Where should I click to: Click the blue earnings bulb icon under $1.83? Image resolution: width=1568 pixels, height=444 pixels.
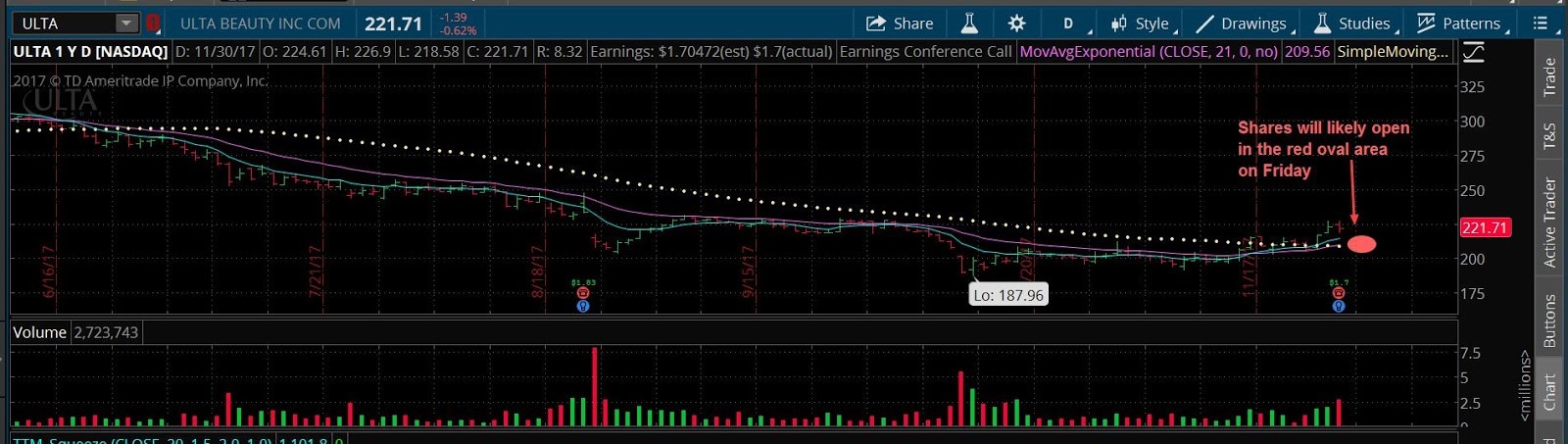click(583, 306)
